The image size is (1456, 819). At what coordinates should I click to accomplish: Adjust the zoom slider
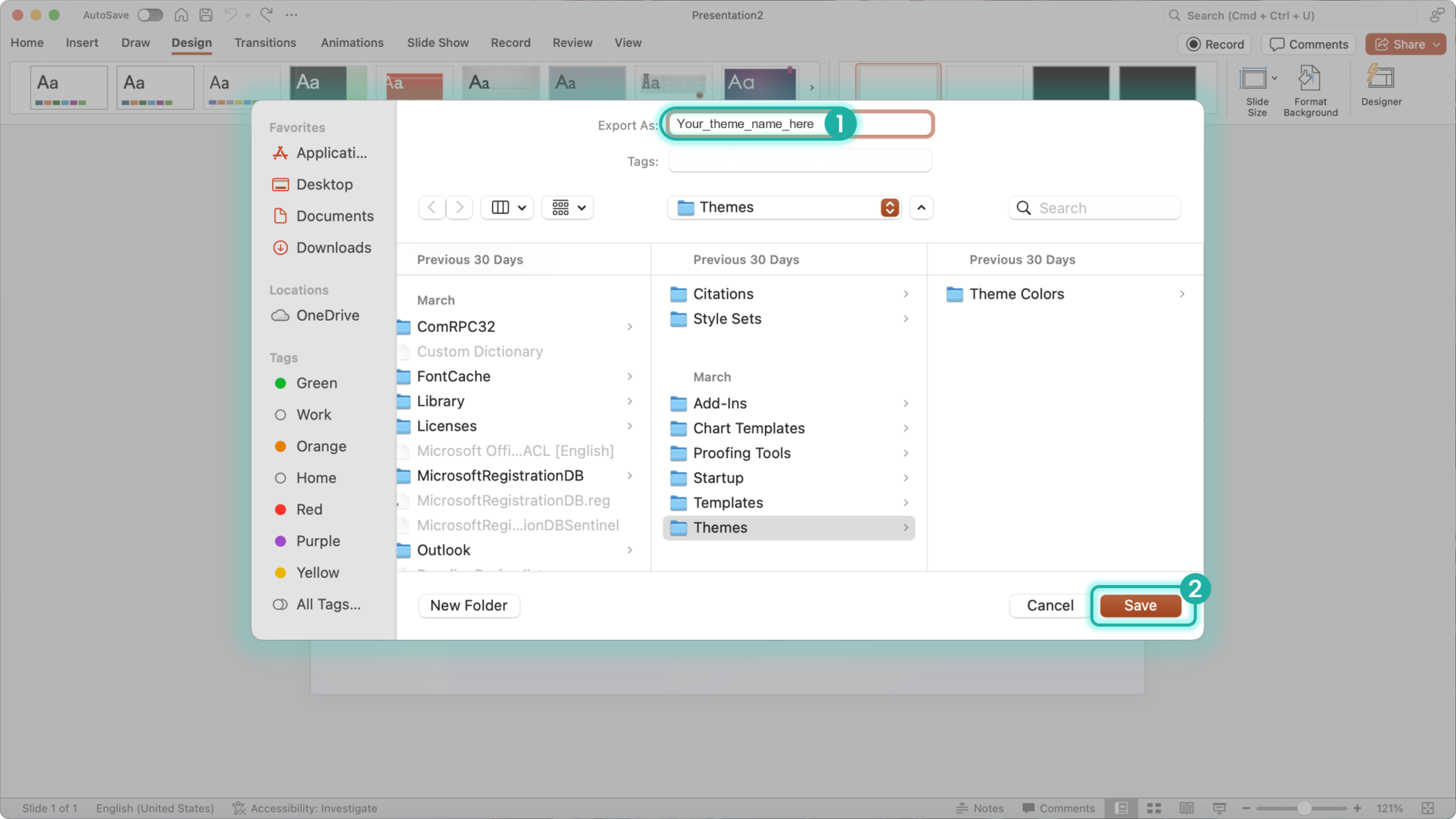(x=1303, y=808)
